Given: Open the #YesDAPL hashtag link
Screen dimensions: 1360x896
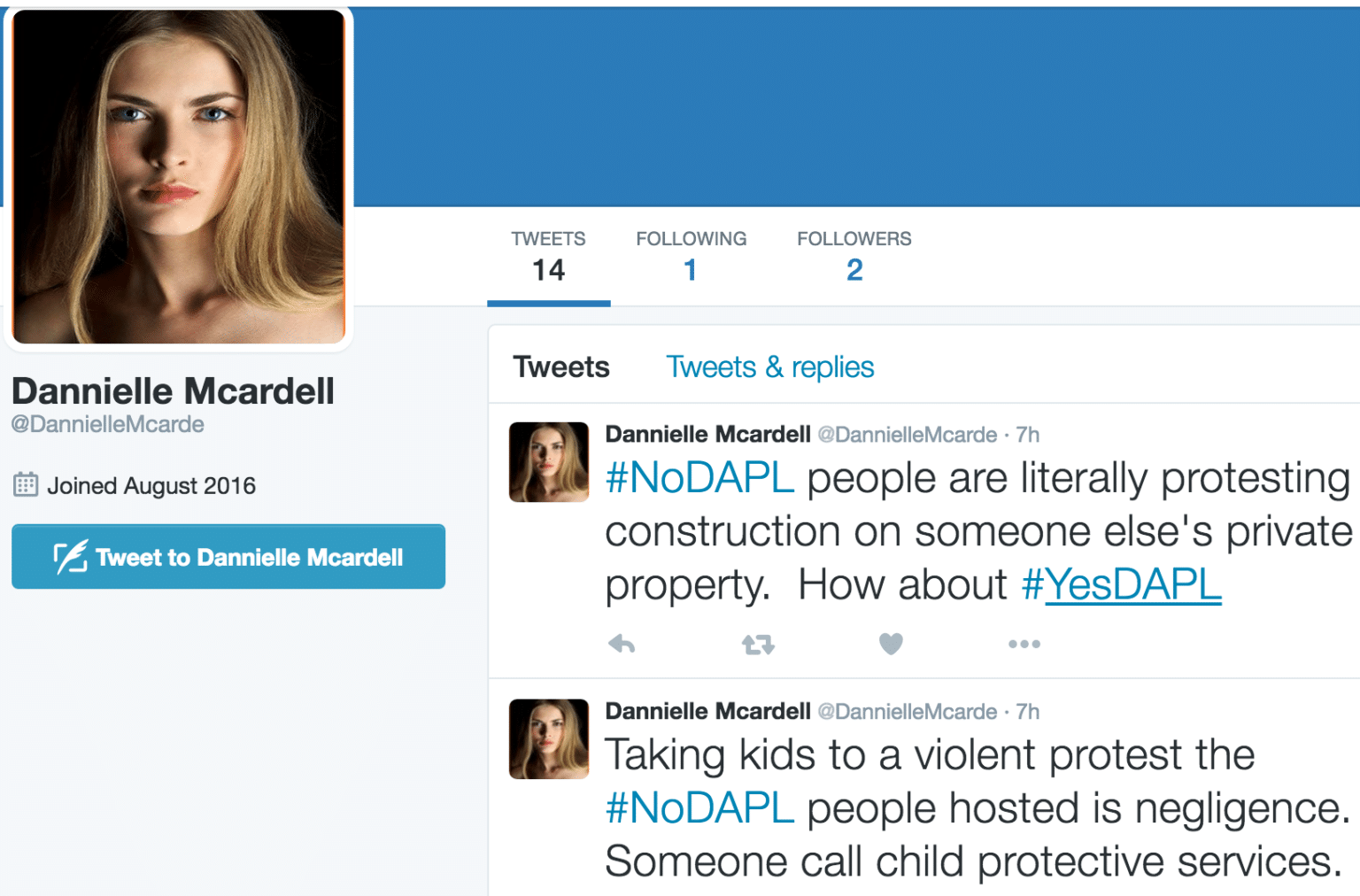Looking at the screenshot, I should tap(1122, 584).
